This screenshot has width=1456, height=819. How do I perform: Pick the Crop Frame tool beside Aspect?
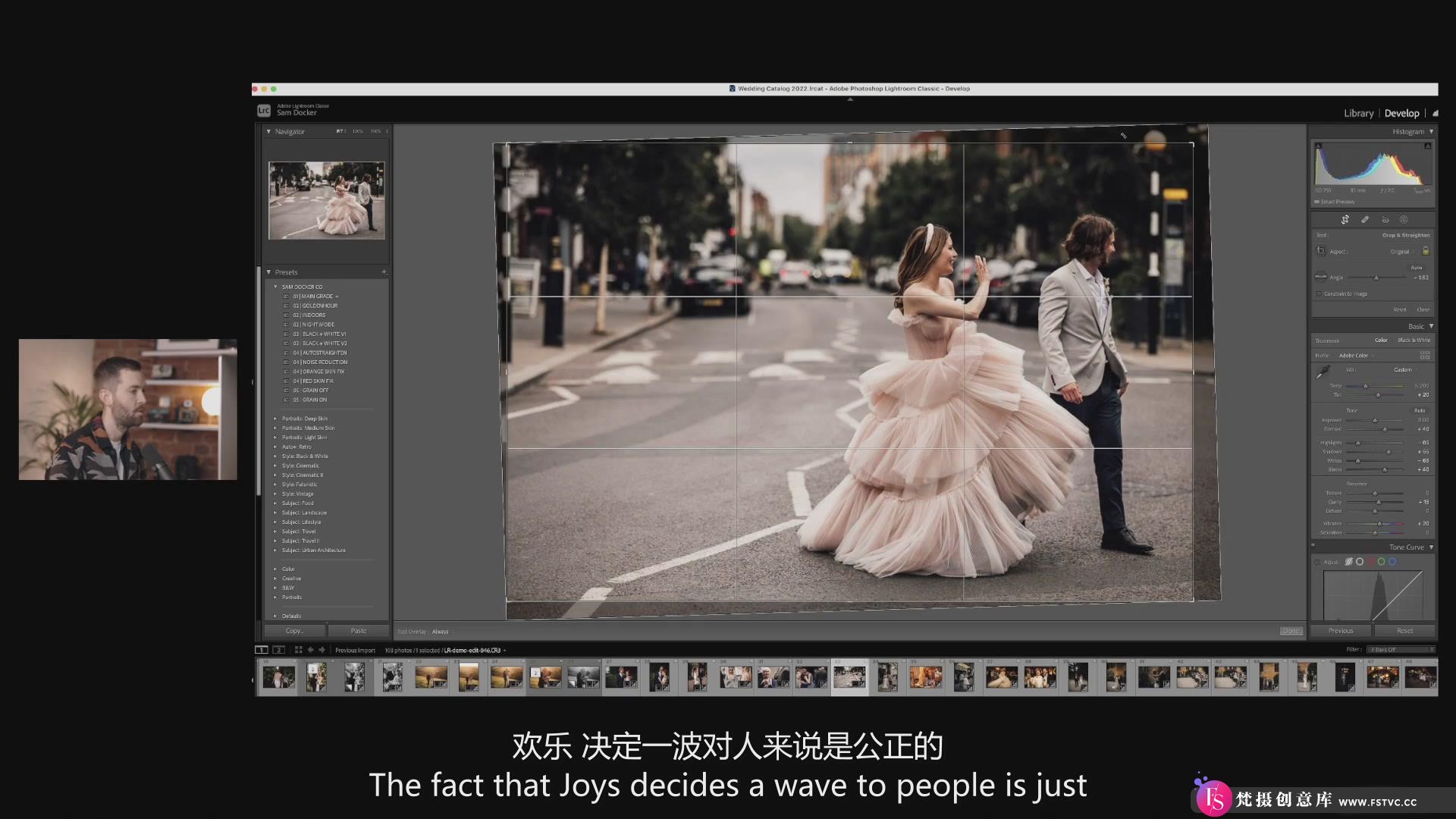(1321, 251)
